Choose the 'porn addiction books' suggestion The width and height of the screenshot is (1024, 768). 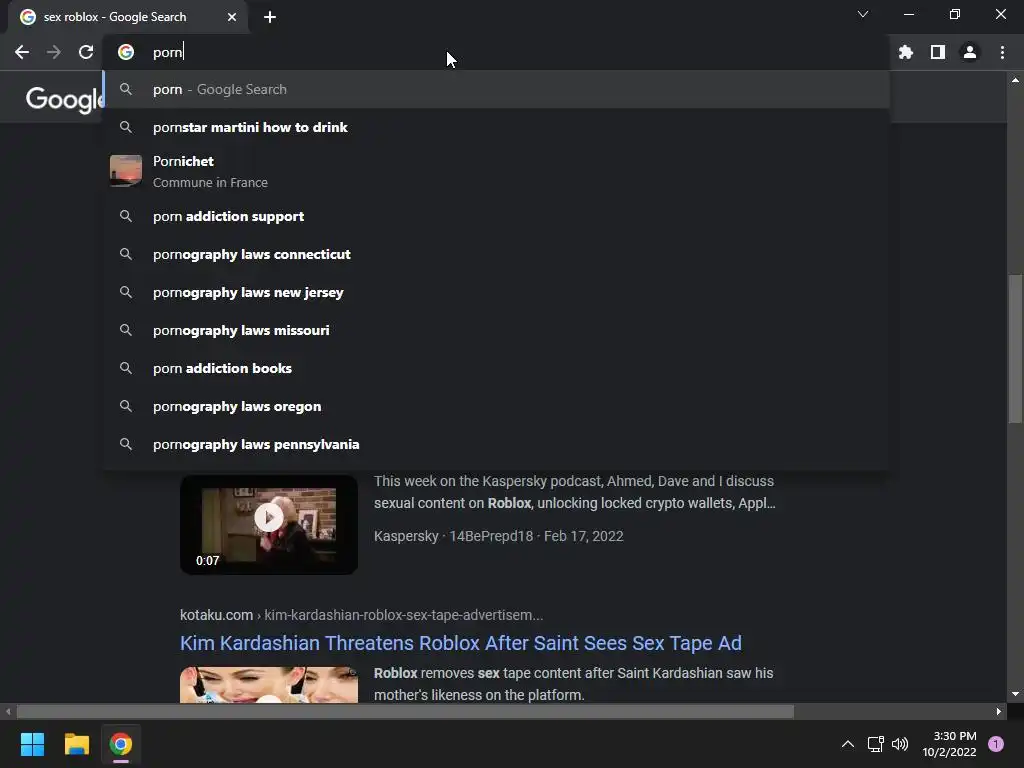click(496, 368)
